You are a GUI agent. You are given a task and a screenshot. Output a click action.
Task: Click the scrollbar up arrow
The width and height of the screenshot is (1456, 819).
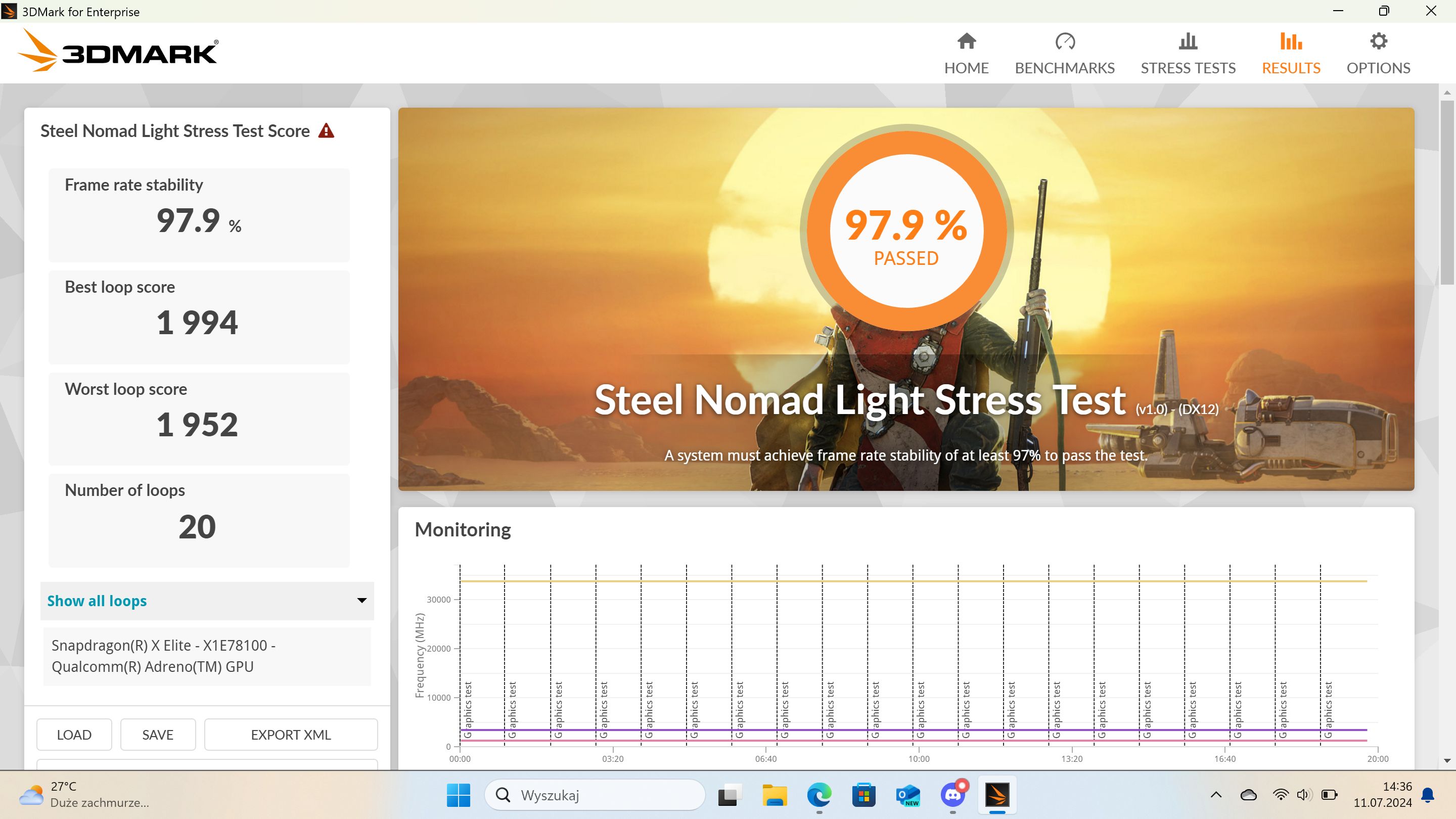click(x=1447, y=92)
